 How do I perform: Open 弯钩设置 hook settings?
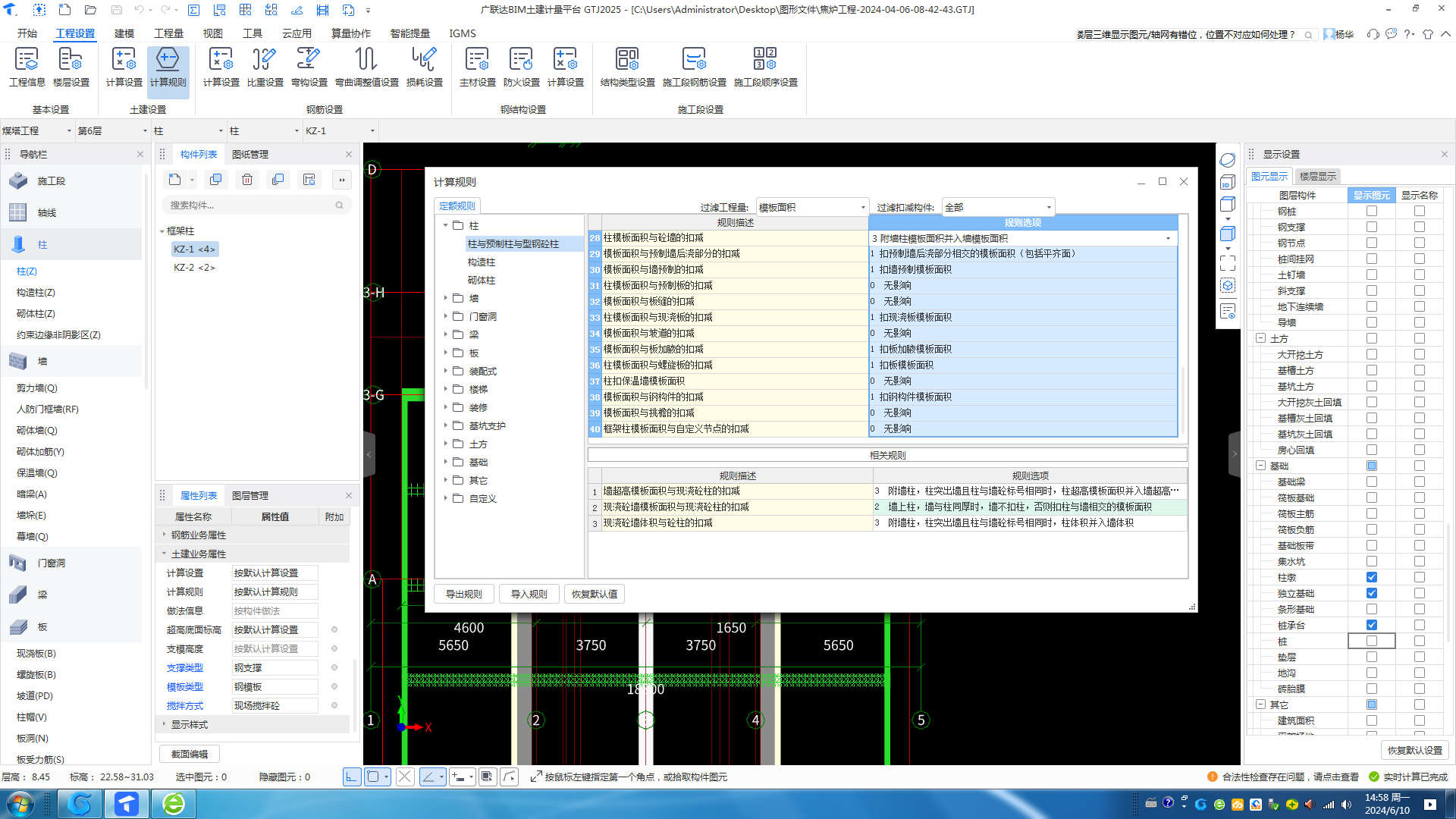tap(309, 67)
